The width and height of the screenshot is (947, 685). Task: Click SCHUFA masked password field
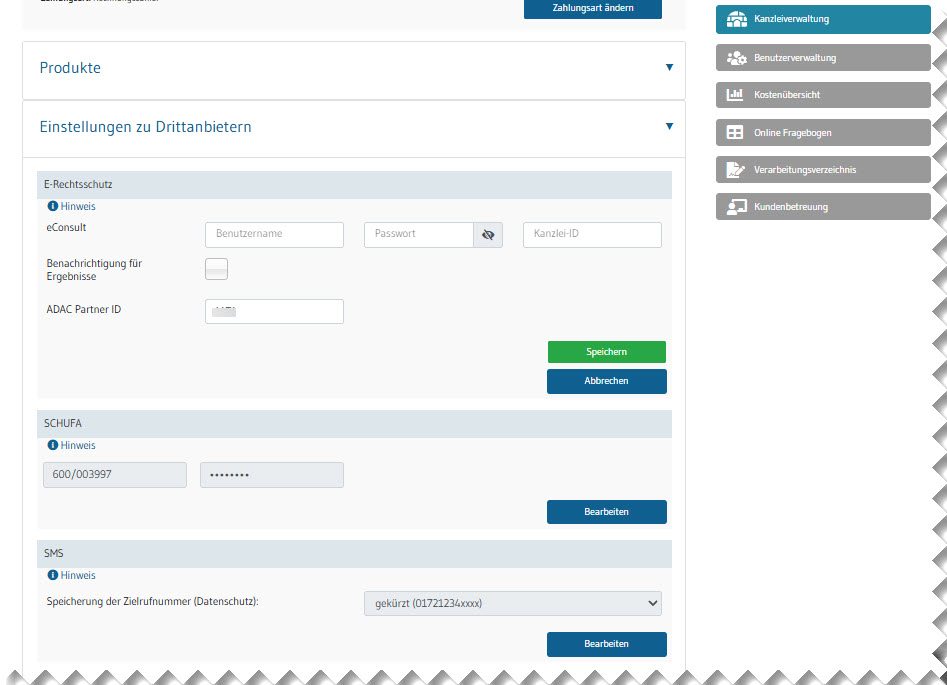click(x=272, y=475)
